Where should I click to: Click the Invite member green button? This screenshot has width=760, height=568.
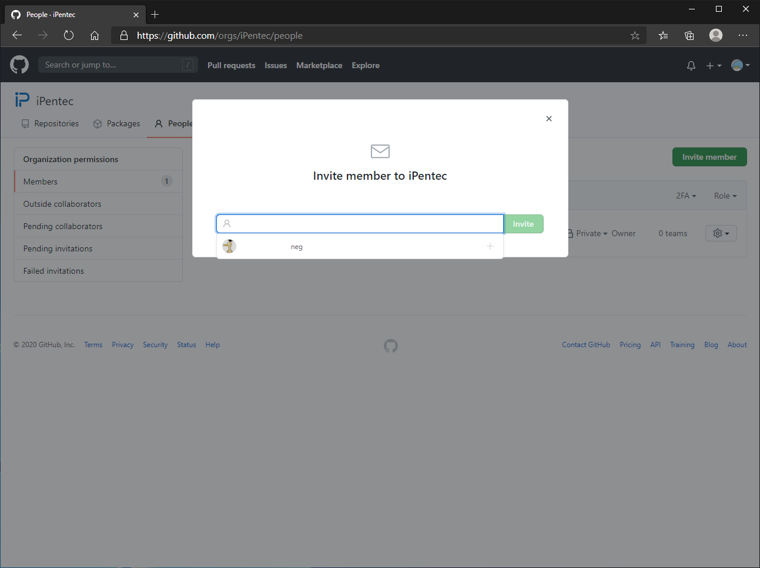coord(709,157)
